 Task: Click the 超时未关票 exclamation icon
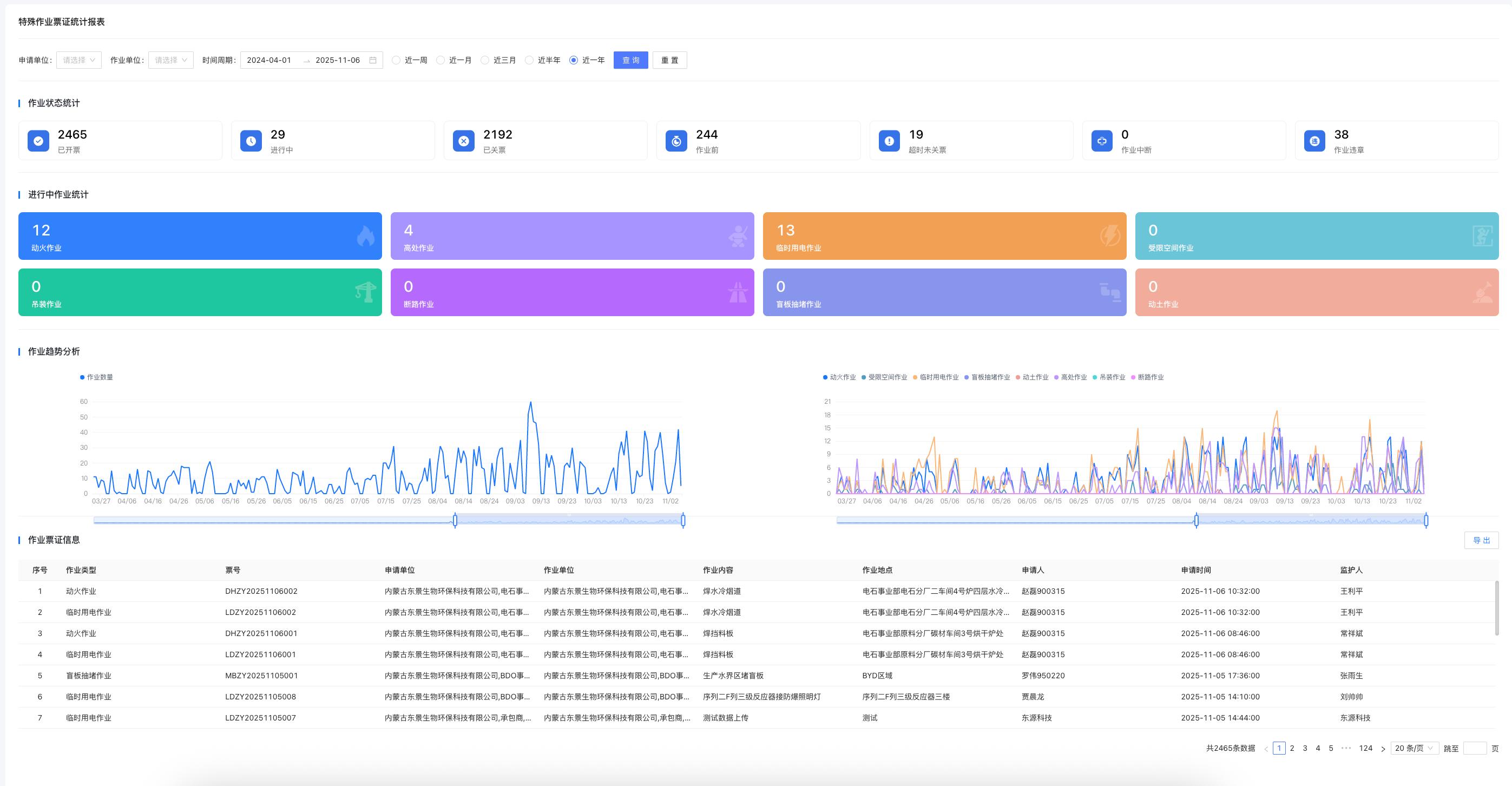(x=889, y=141)
